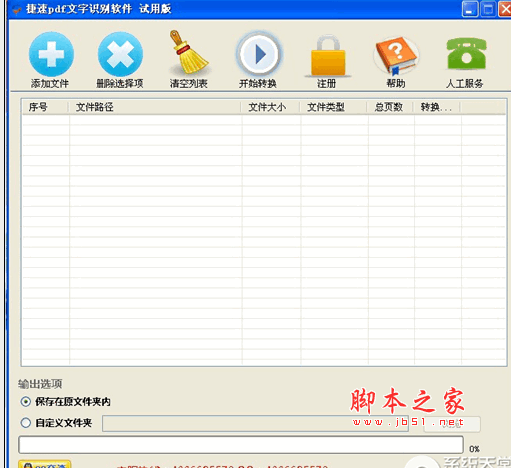Click the 添加文件 (add file) plus icon
511x468 pixels.
(x=51, y=54)
